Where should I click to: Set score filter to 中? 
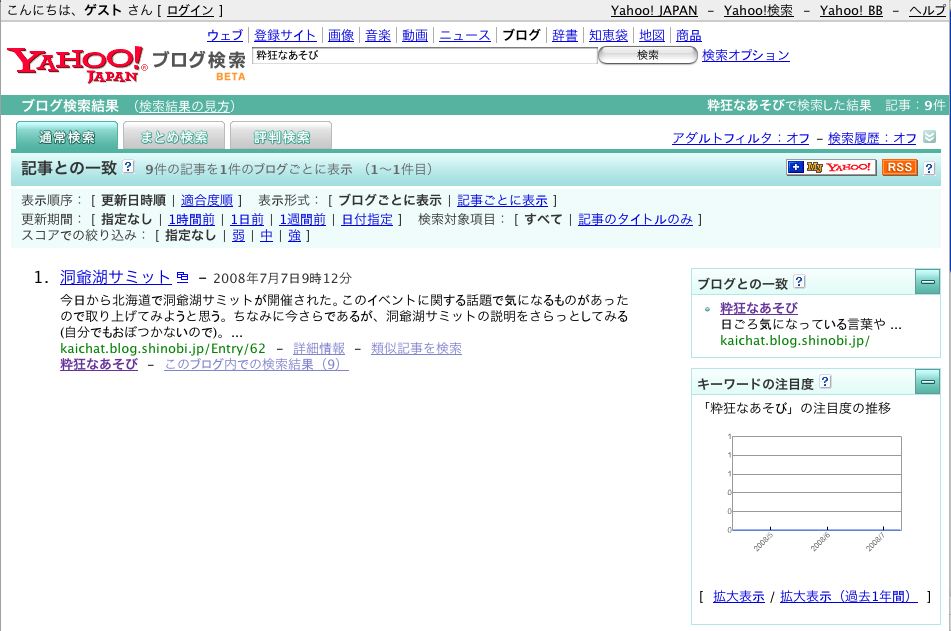point(266,235)
